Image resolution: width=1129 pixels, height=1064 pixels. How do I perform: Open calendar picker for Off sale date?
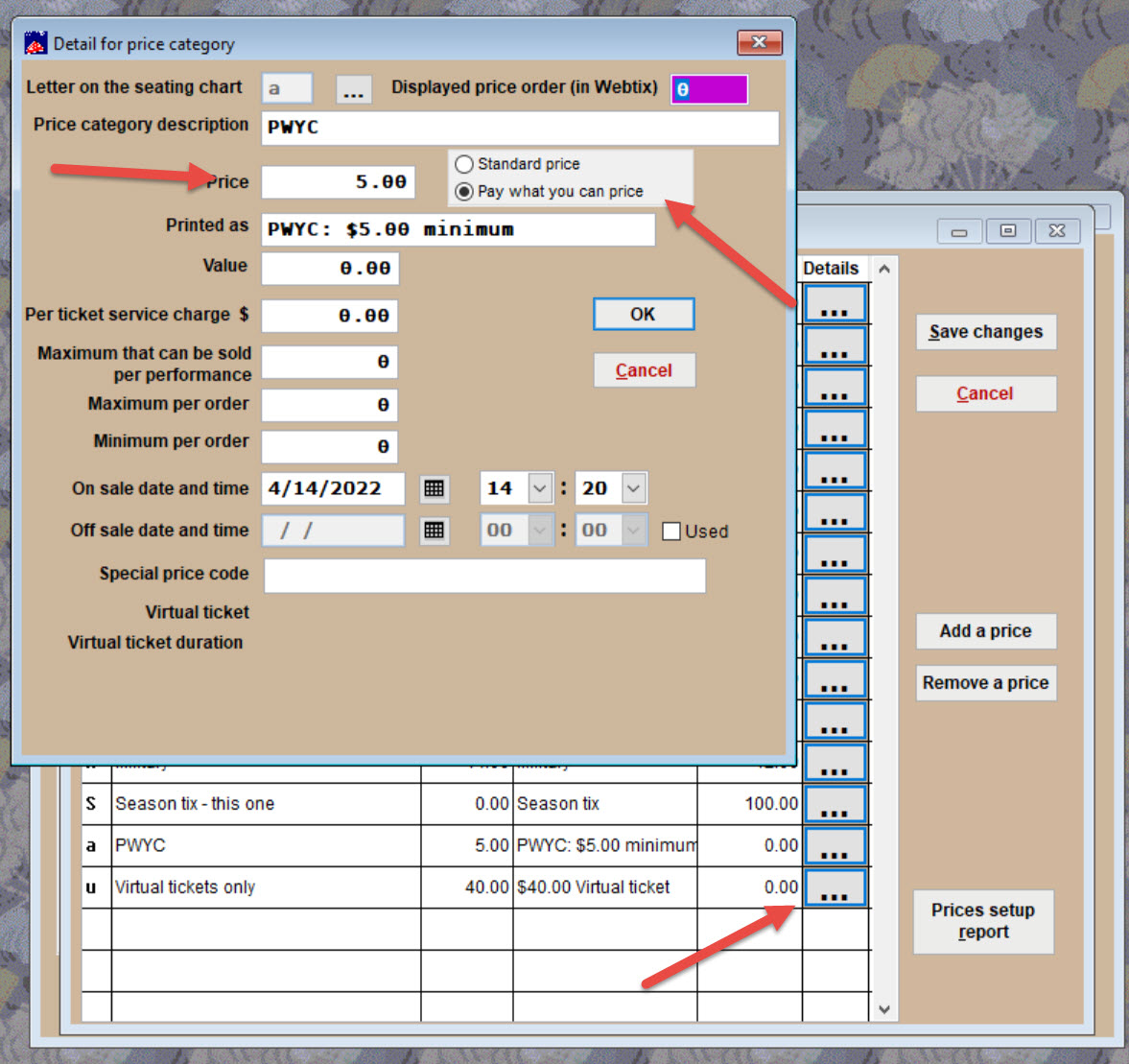coord(434,531)
